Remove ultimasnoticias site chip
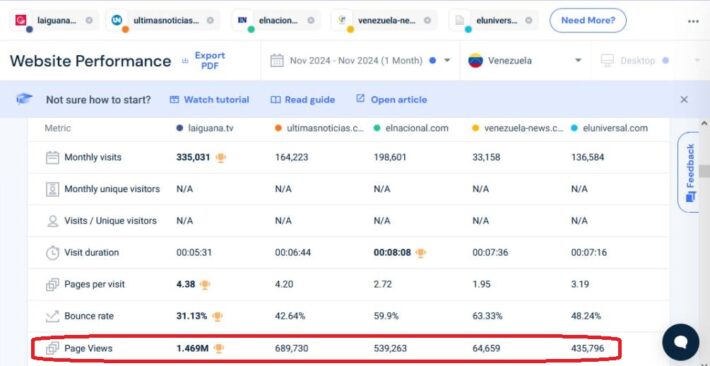 point(210,20)
